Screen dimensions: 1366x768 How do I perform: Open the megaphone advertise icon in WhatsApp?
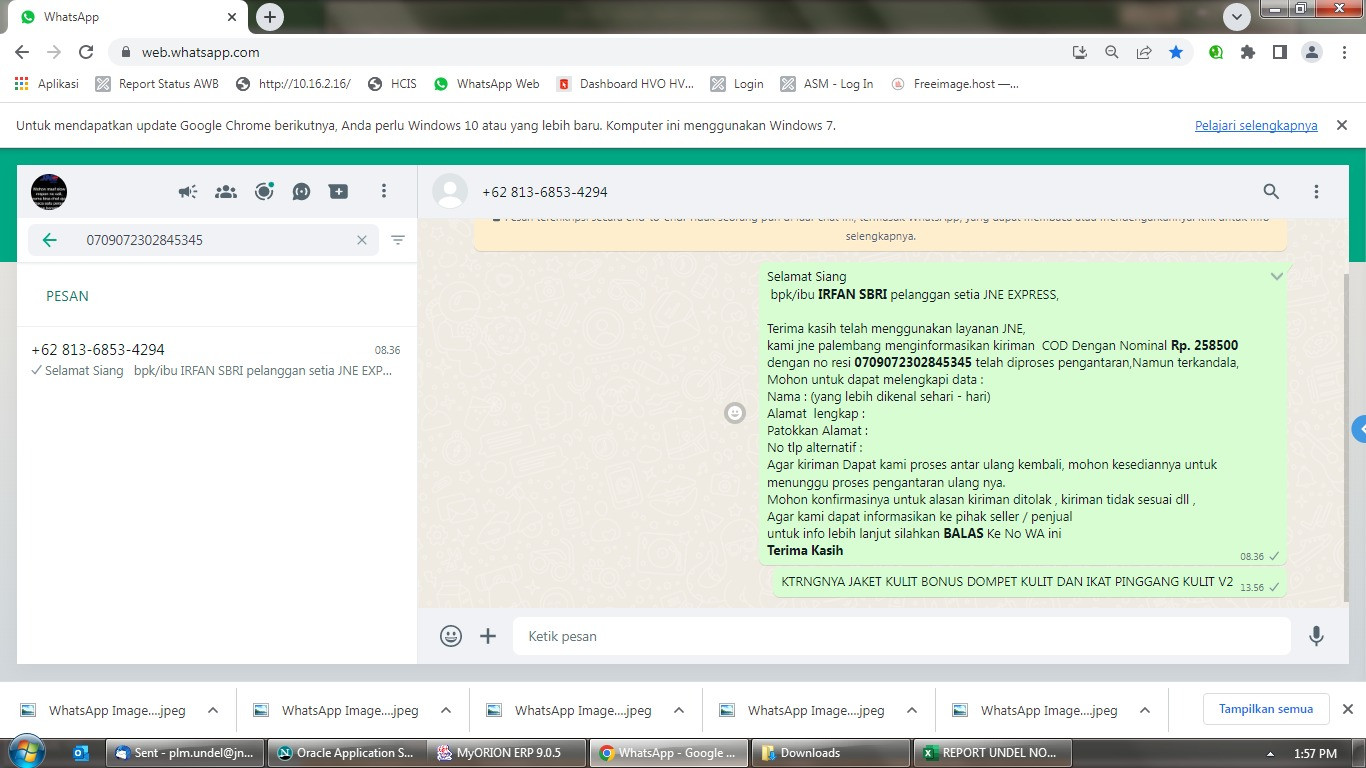pyautogui.click(x=187, y=191)
